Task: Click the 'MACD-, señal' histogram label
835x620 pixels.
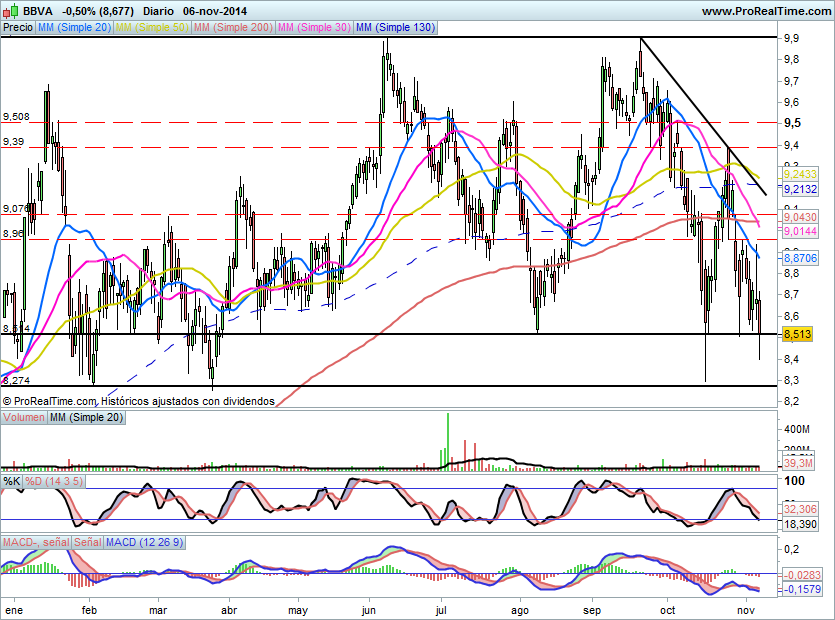Action: click(x=36, y=542)
